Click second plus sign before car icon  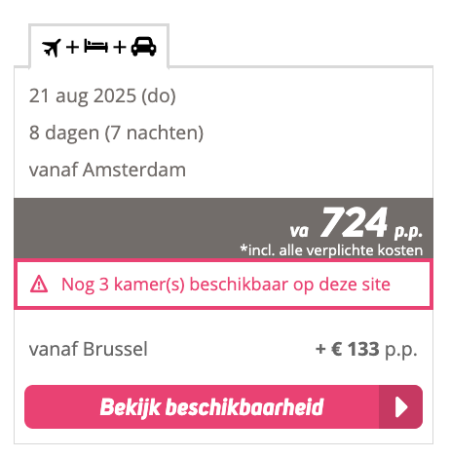119,47
